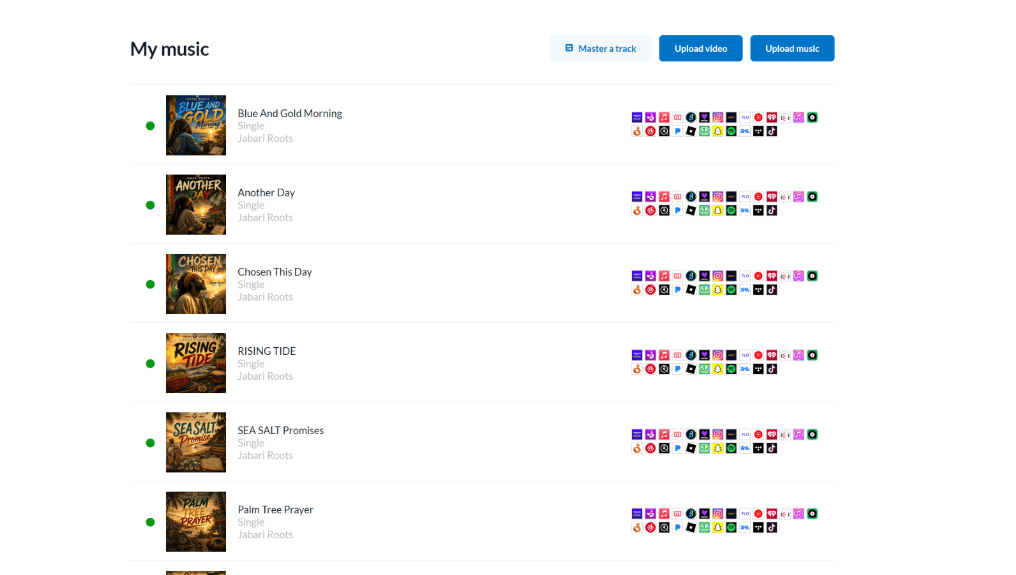Click Single label under Chosen This Day
This screenshot has width=1016, height=575.
[x=251, y=285]
